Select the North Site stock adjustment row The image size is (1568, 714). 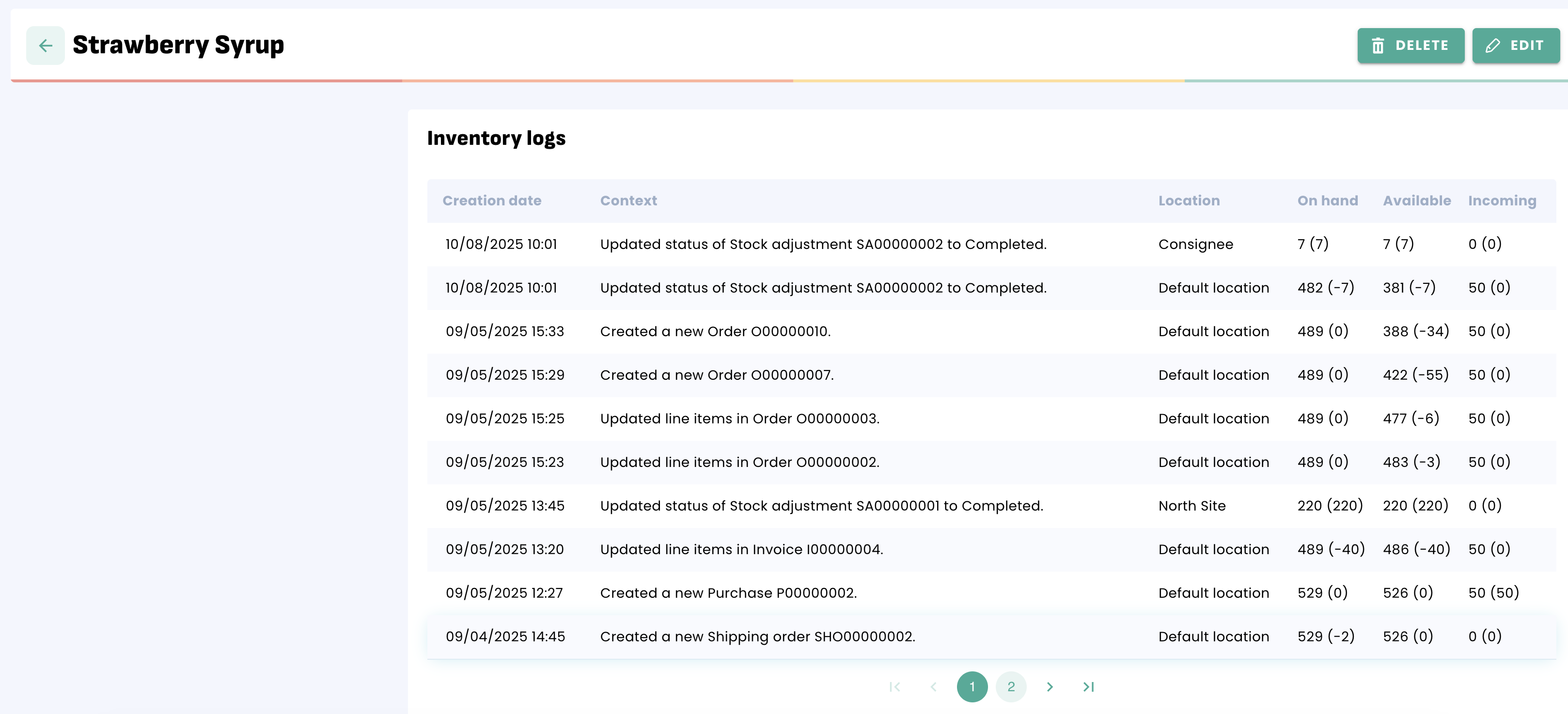pyautogui.click(x=821, y=506)
